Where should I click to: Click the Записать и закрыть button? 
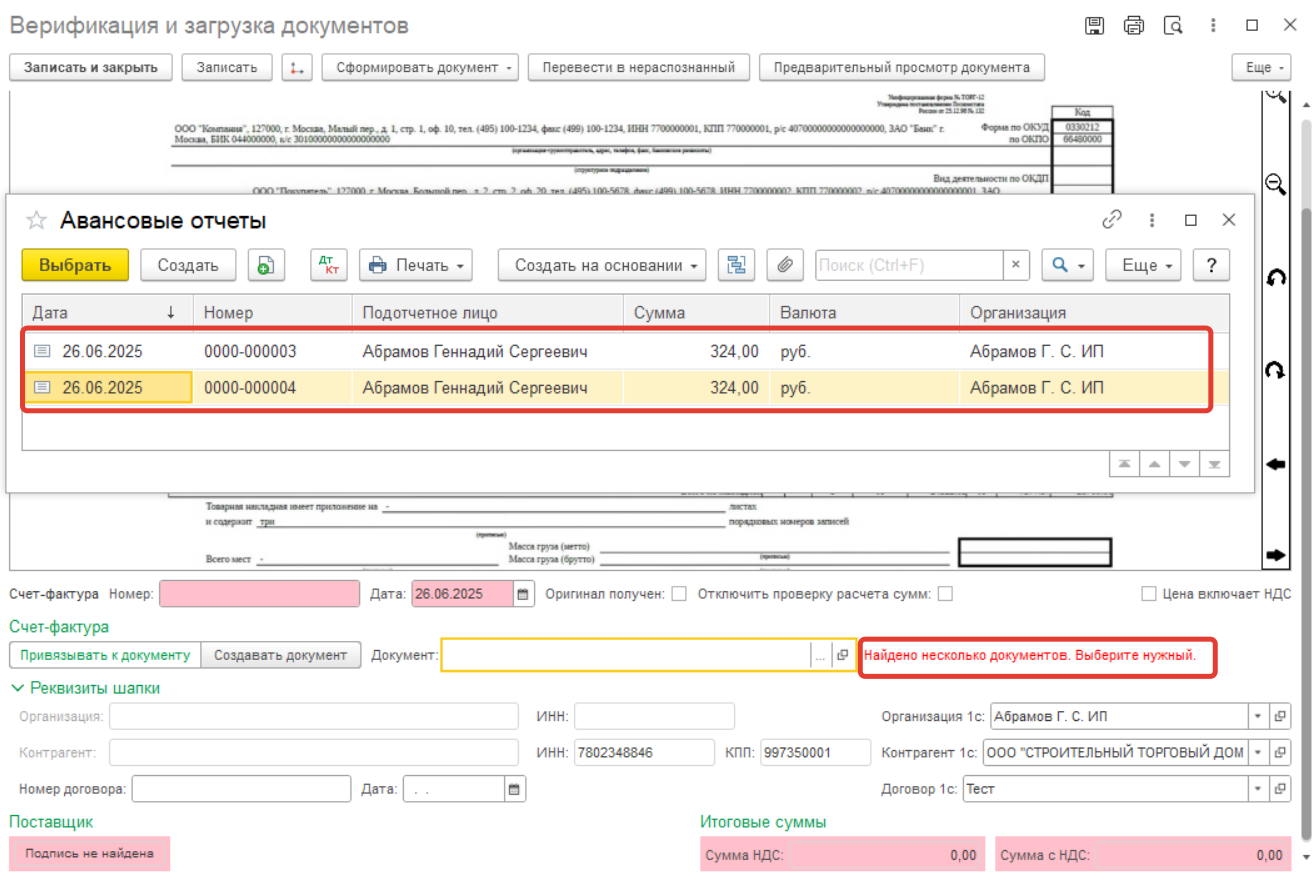pyautogui.click(x=91, y=67)
